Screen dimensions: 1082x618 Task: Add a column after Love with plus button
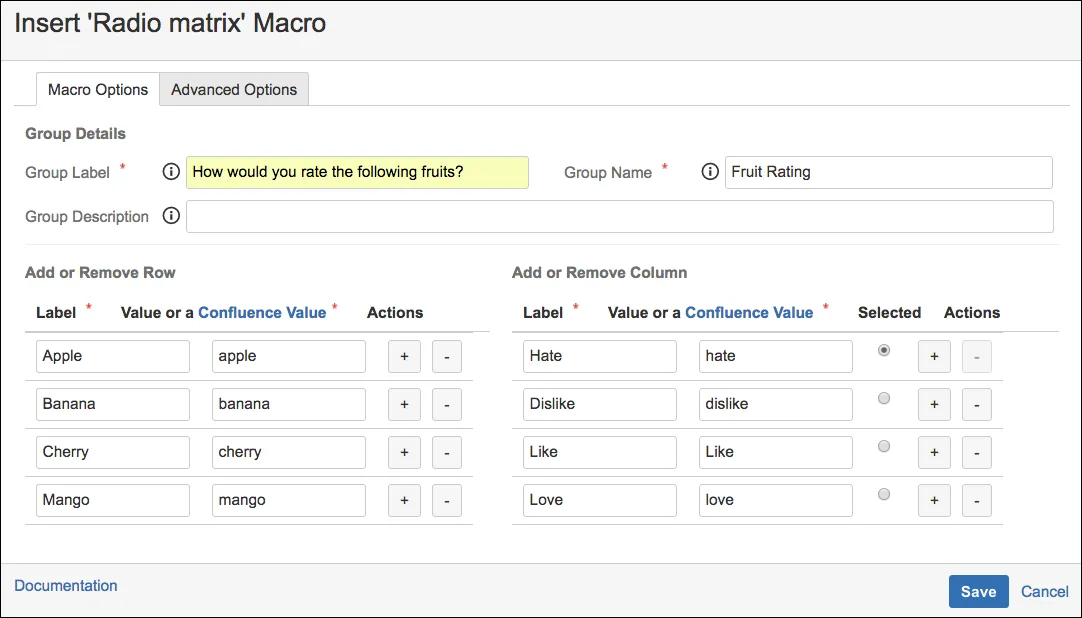(x=934, y=500)
